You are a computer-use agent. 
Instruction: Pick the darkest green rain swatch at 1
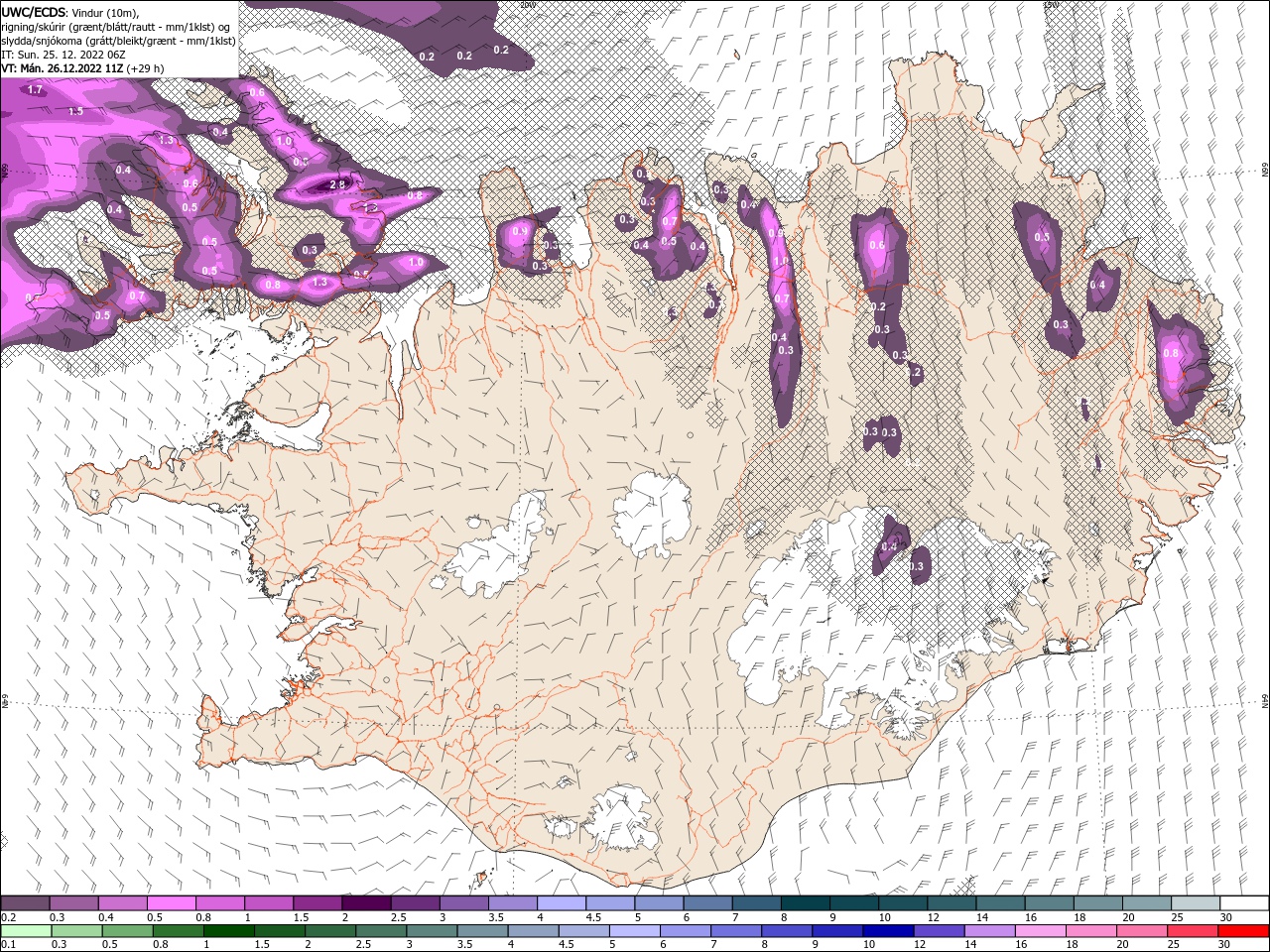[229, 931]
